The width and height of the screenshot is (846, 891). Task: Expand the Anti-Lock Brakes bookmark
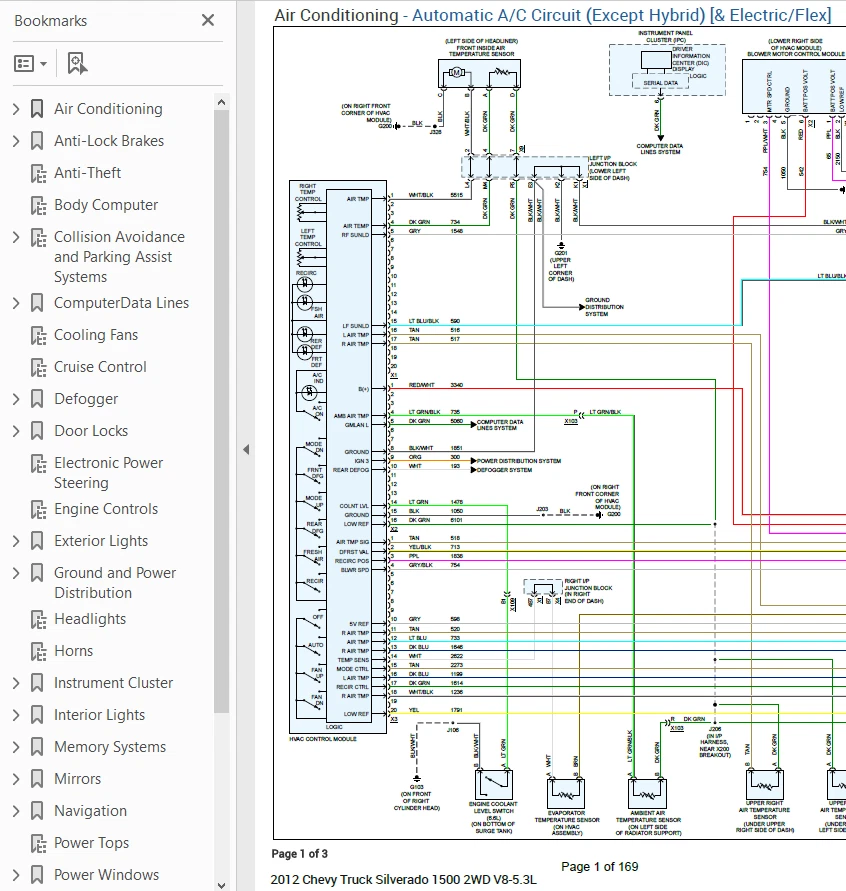pyautogui.click(x=14, y=140)
